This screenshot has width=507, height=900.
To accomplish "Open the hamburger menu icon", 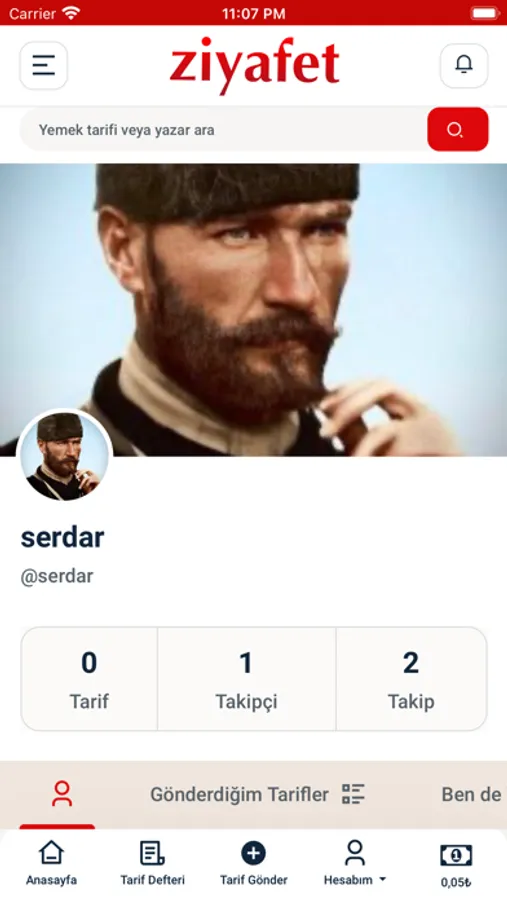I will coord(44,65).
